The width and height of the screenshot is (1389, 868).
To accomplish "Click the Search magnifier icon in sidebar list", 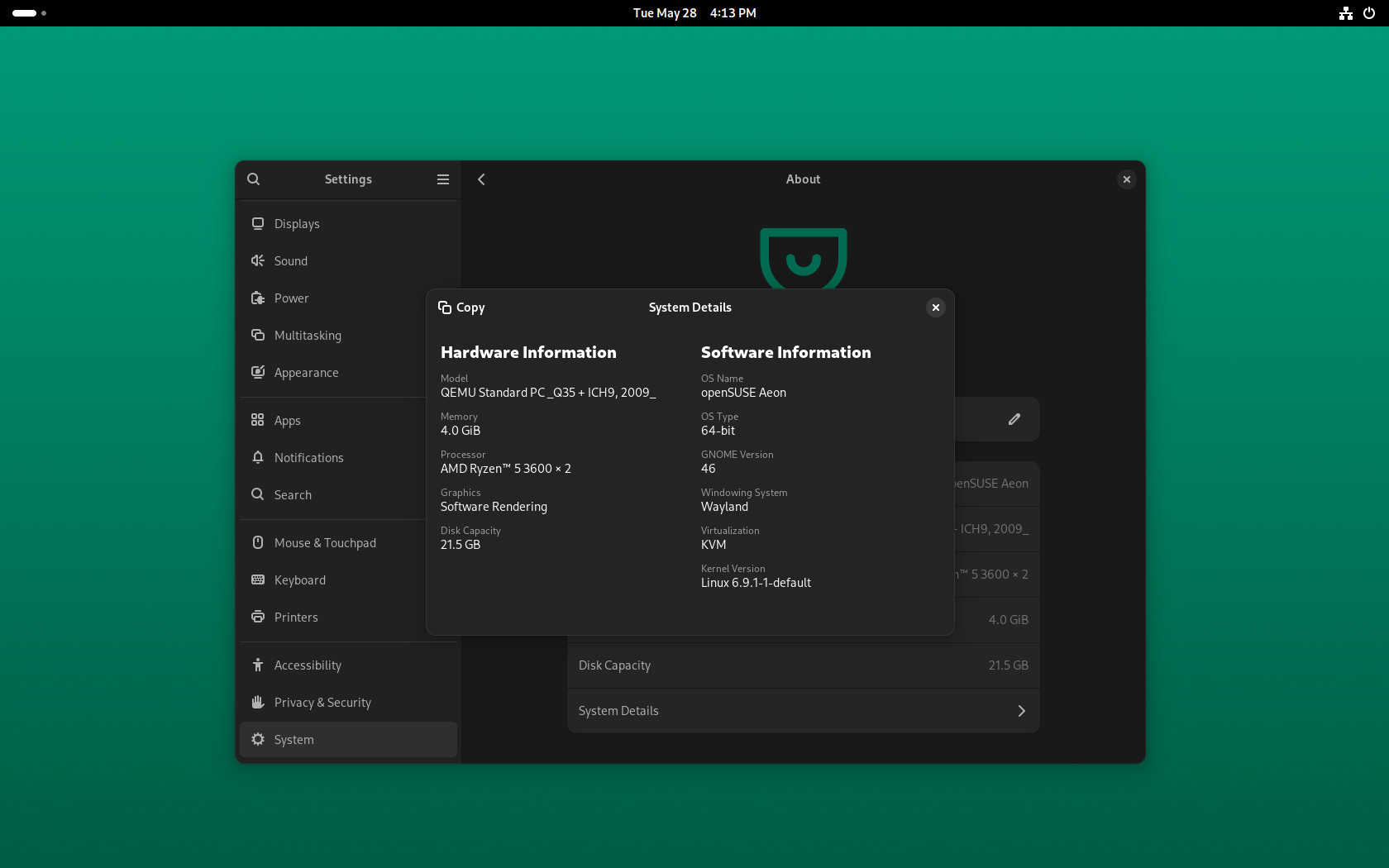I will coord(258,495).
